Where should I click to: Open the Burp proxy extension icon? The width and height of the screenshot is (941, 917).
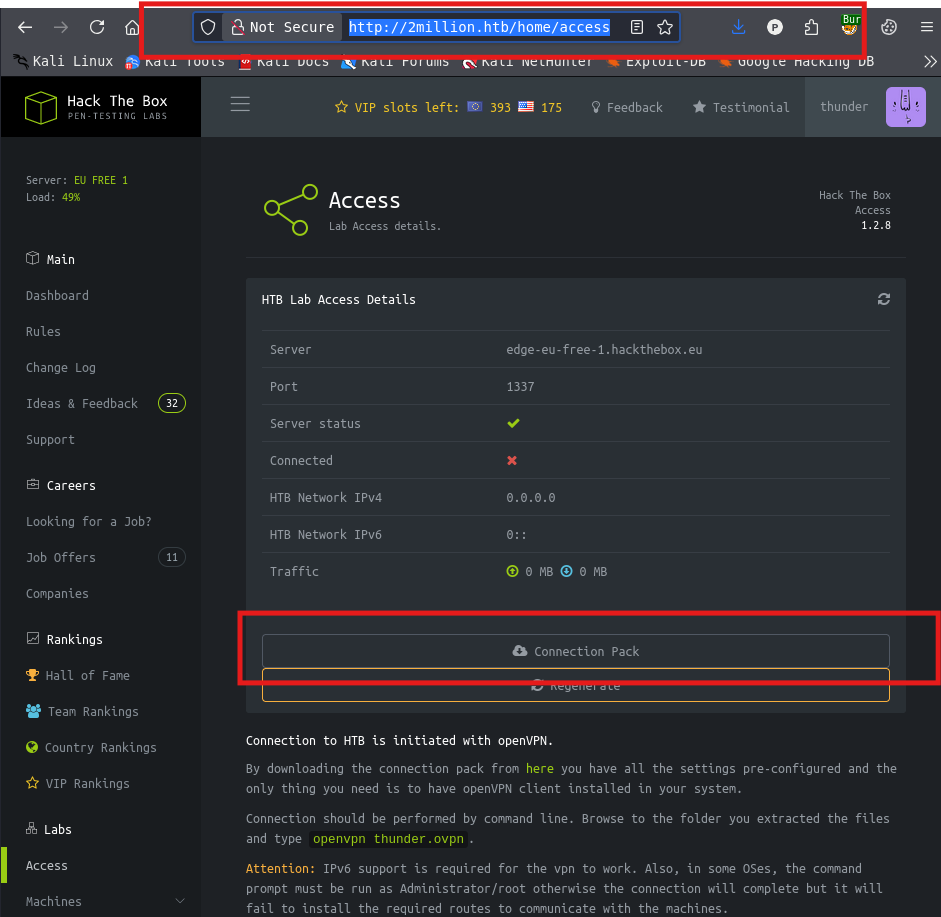click(850, 26)
